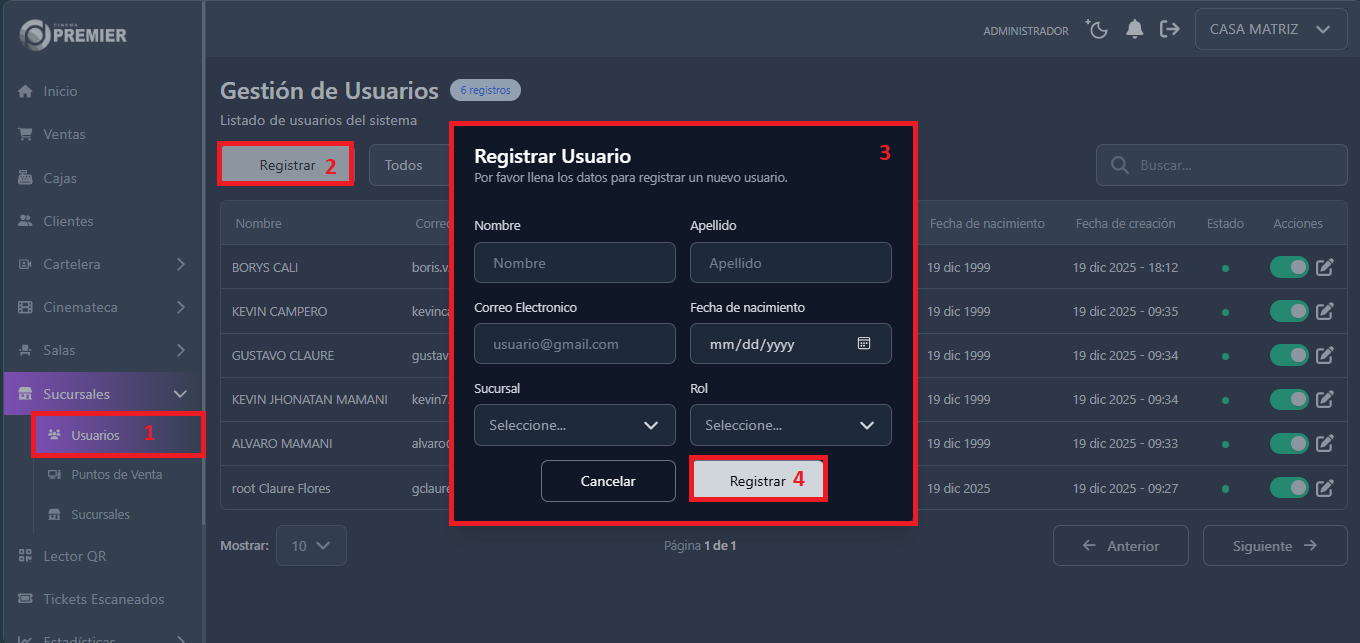Click the Correo Electronico input field
This screenshot has width=1360, height=643.
coord(575,343)
